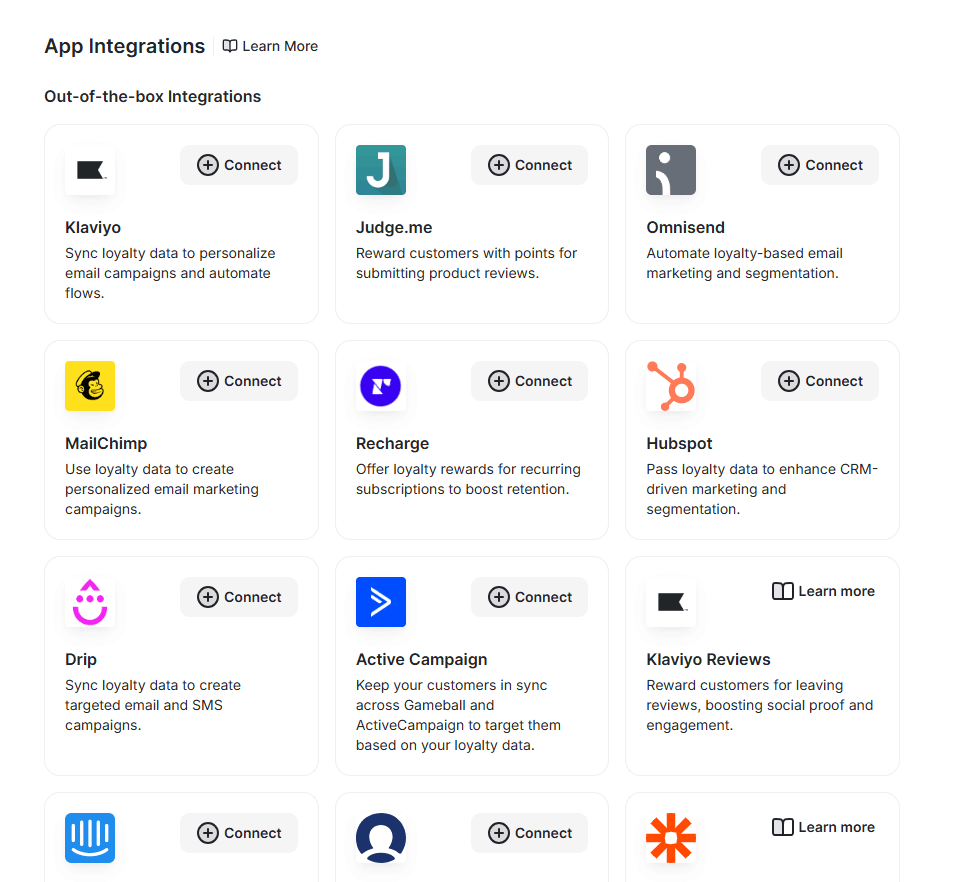The height and width of the screenshot is (882, 970).
Task: Click the Judge.me J logo icon
Action: point(380,170)
